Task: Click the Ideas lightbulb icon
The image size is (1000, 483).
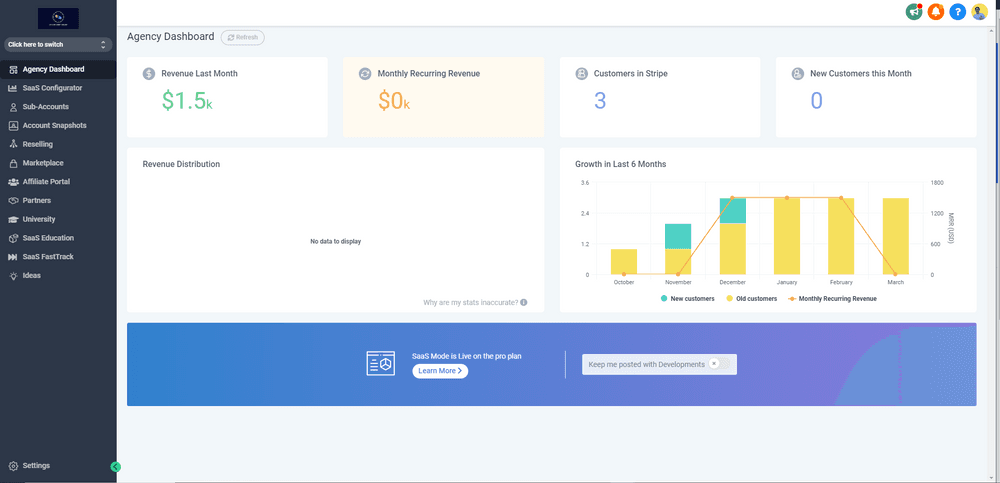Action: click(13, 276)
